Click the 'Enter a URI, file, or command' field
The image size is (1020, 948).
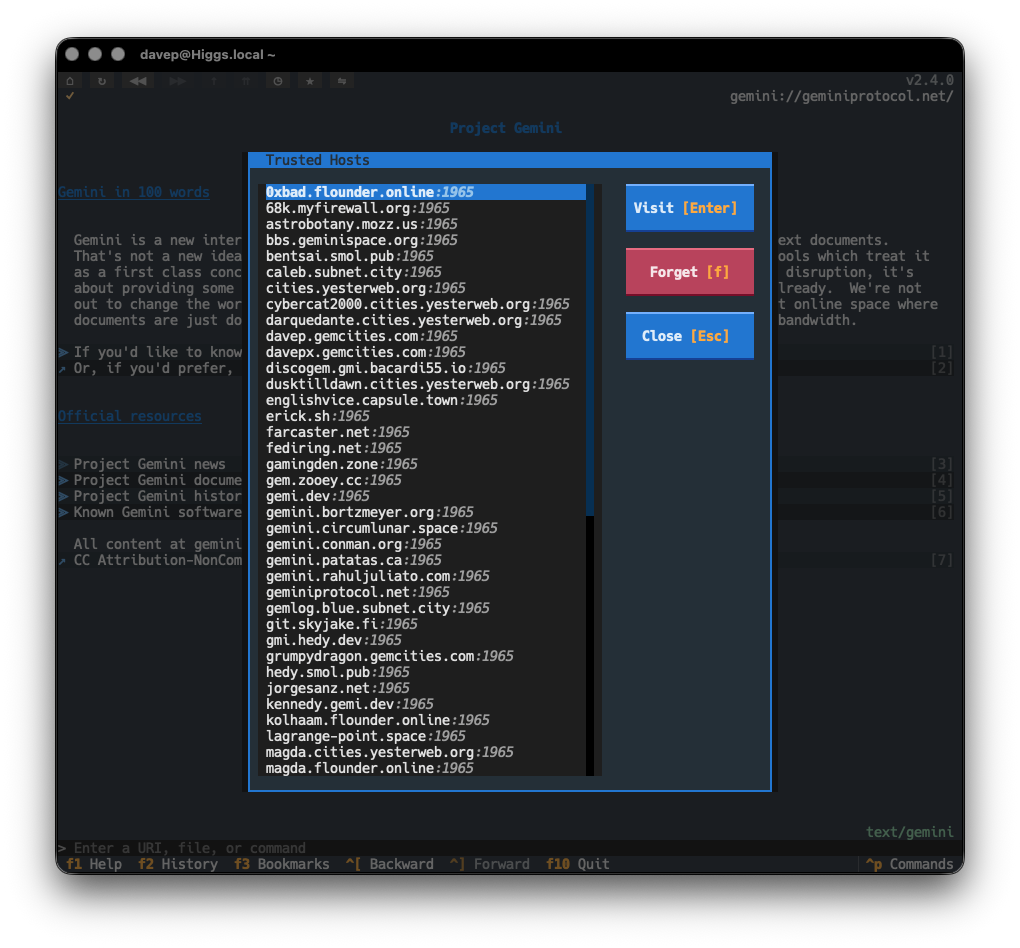click(510, 848)
